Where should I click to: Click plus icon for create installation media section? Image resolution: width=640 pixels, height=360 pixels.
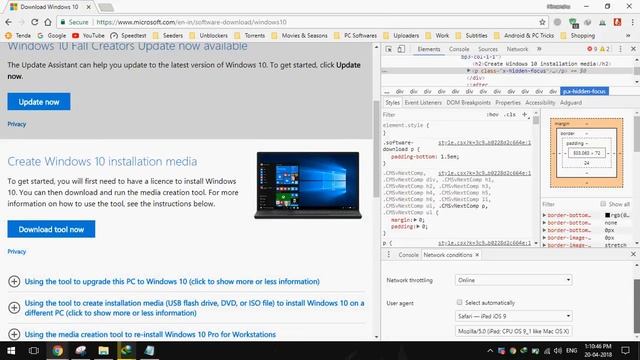tap(14, 308)
